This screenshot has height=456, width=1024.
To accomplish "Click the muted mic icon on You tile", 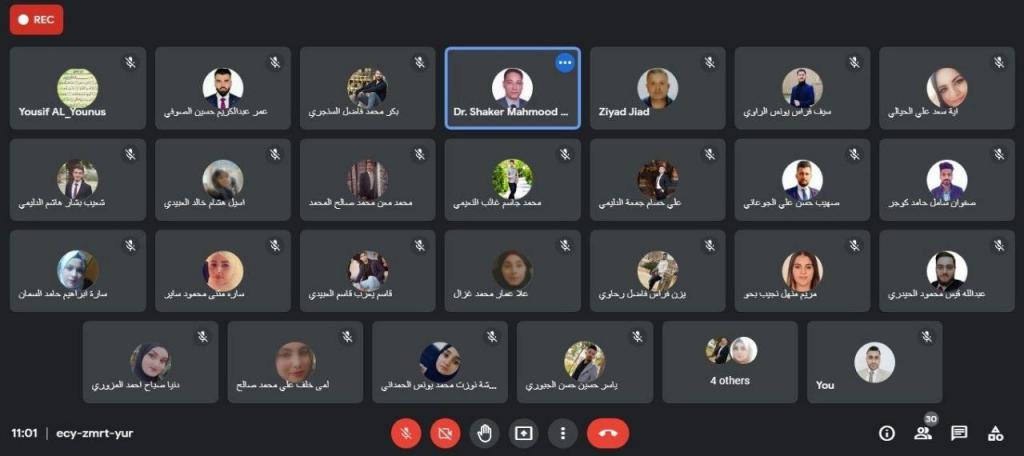I will point(926,336).
